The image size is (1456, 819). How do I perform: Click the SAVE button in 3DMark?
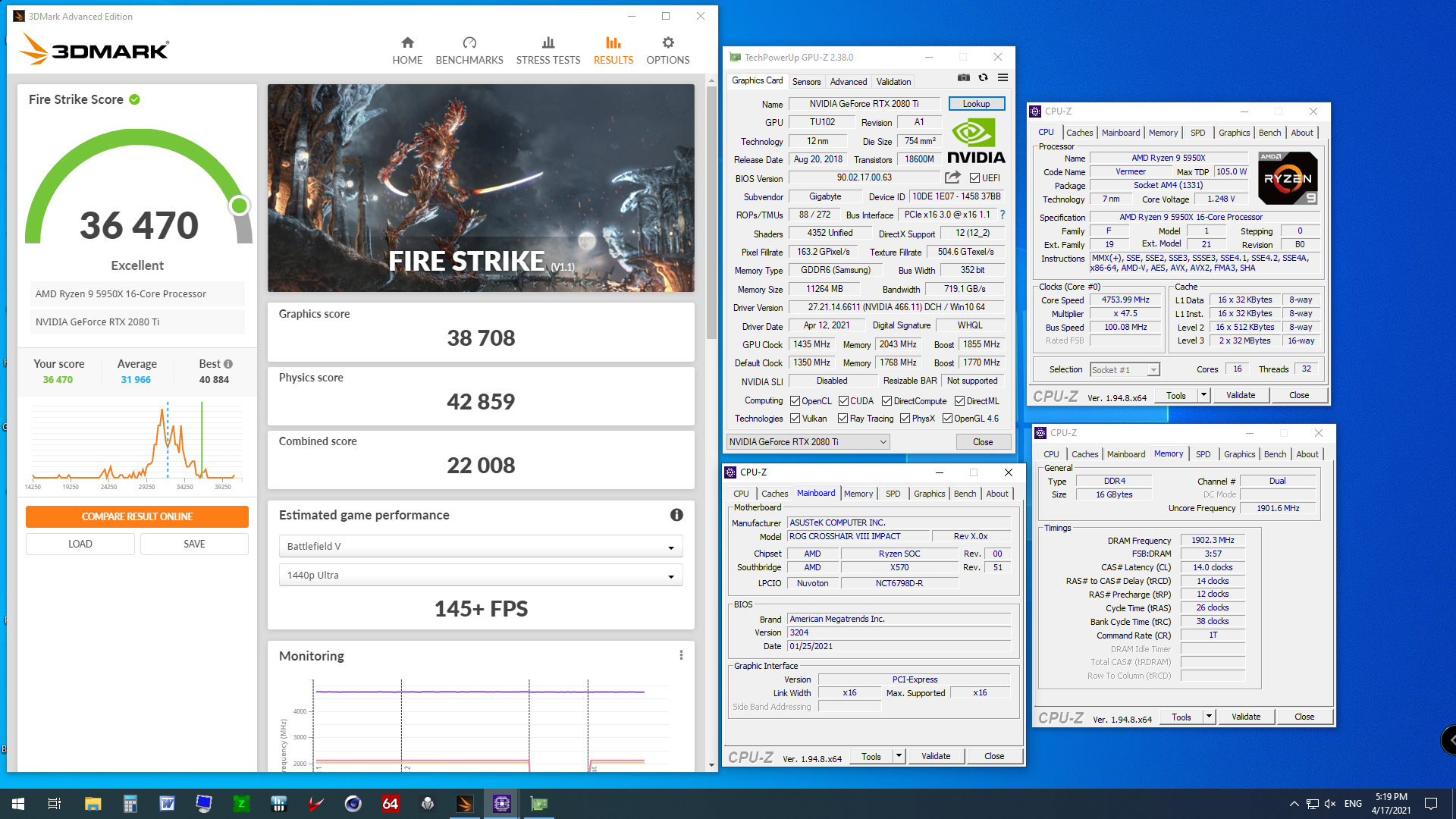point(194,544)
